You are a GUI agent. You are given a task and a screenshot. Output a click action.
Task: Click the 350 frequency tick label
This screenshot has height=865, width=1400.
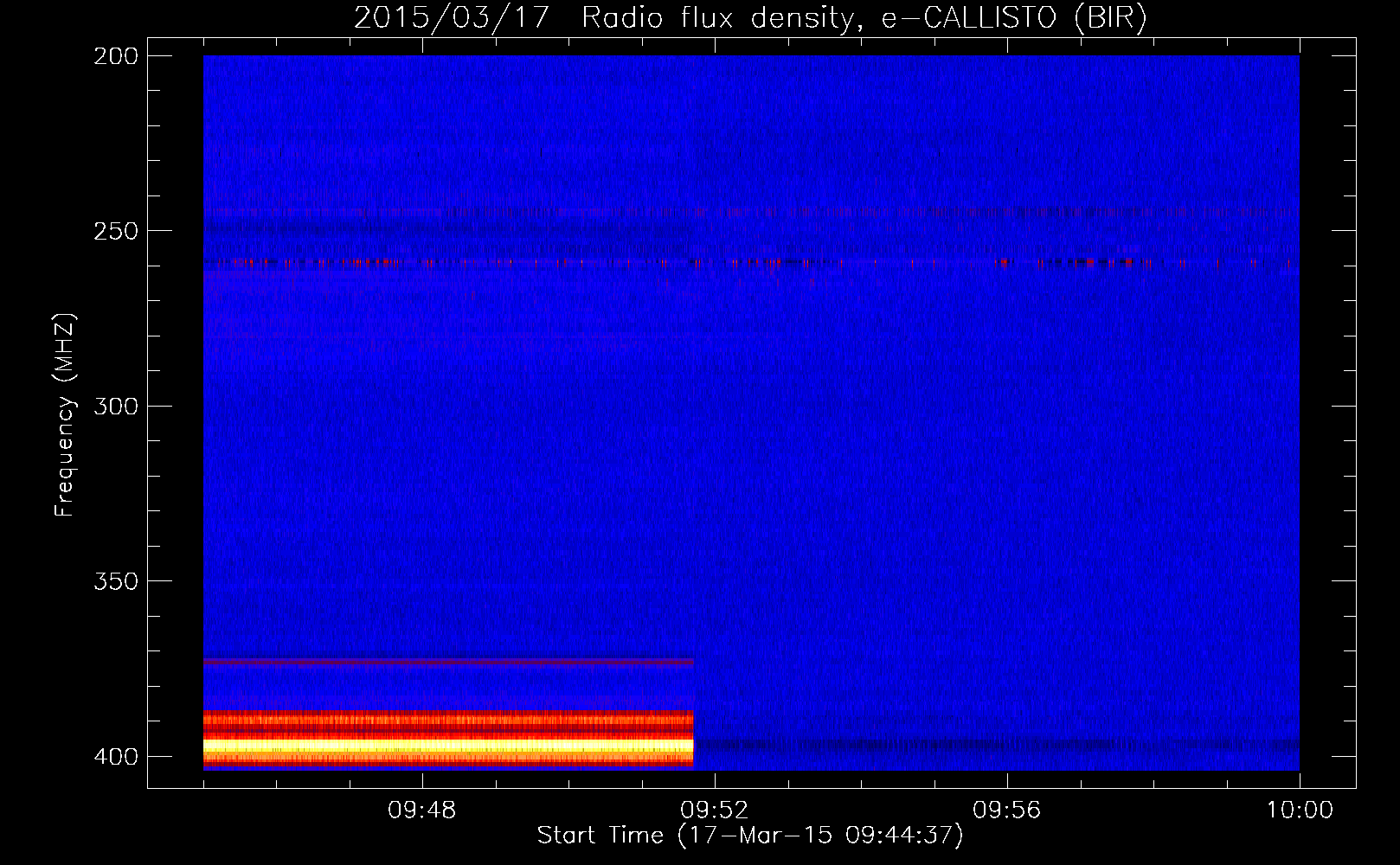click(x=116, y=581)
